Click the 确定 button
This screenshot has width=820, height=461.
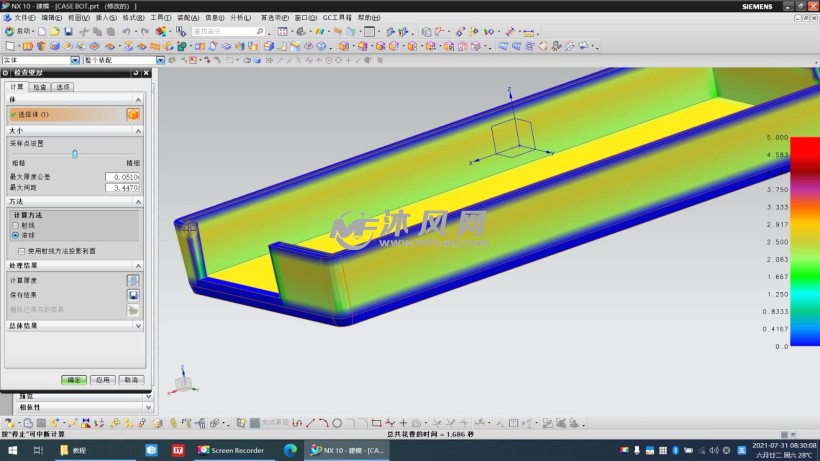pyautogui.click(x=74, y=380)
